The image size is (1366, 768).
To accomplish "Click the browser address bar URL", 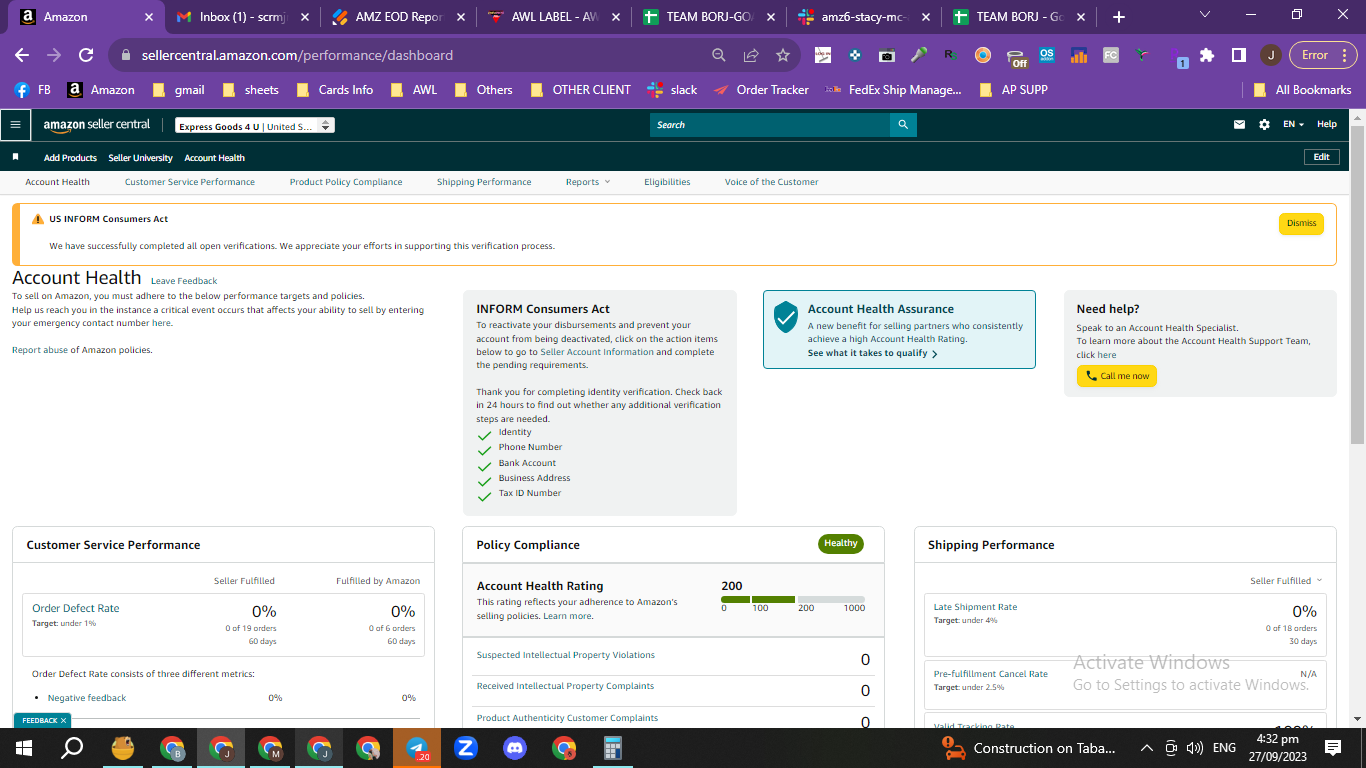I will pos(297,55).
